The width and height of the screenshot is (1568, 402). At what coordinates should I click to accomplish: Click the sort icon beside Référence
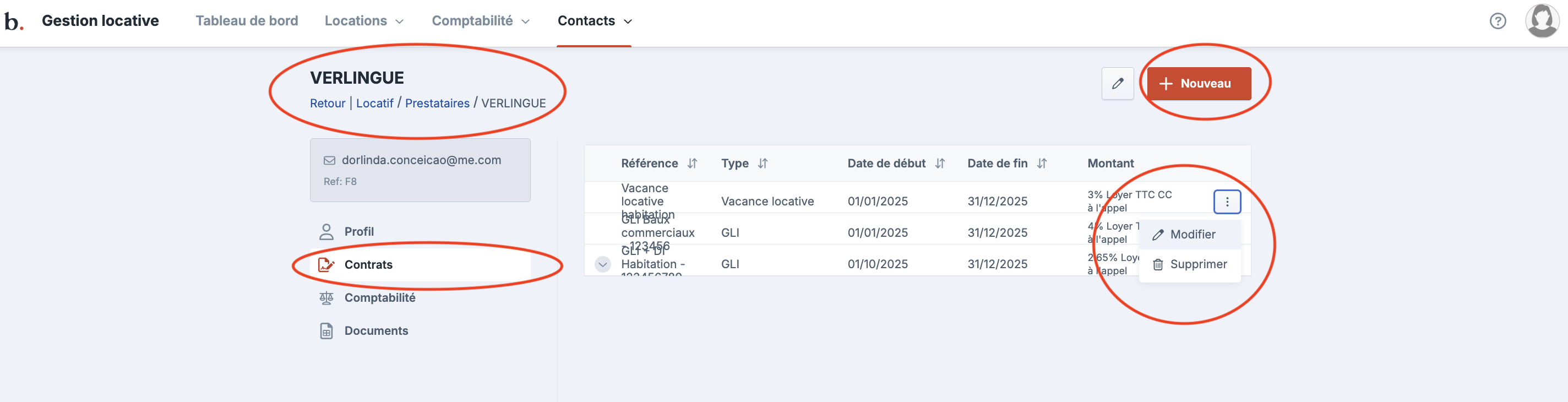click(692, 163)
